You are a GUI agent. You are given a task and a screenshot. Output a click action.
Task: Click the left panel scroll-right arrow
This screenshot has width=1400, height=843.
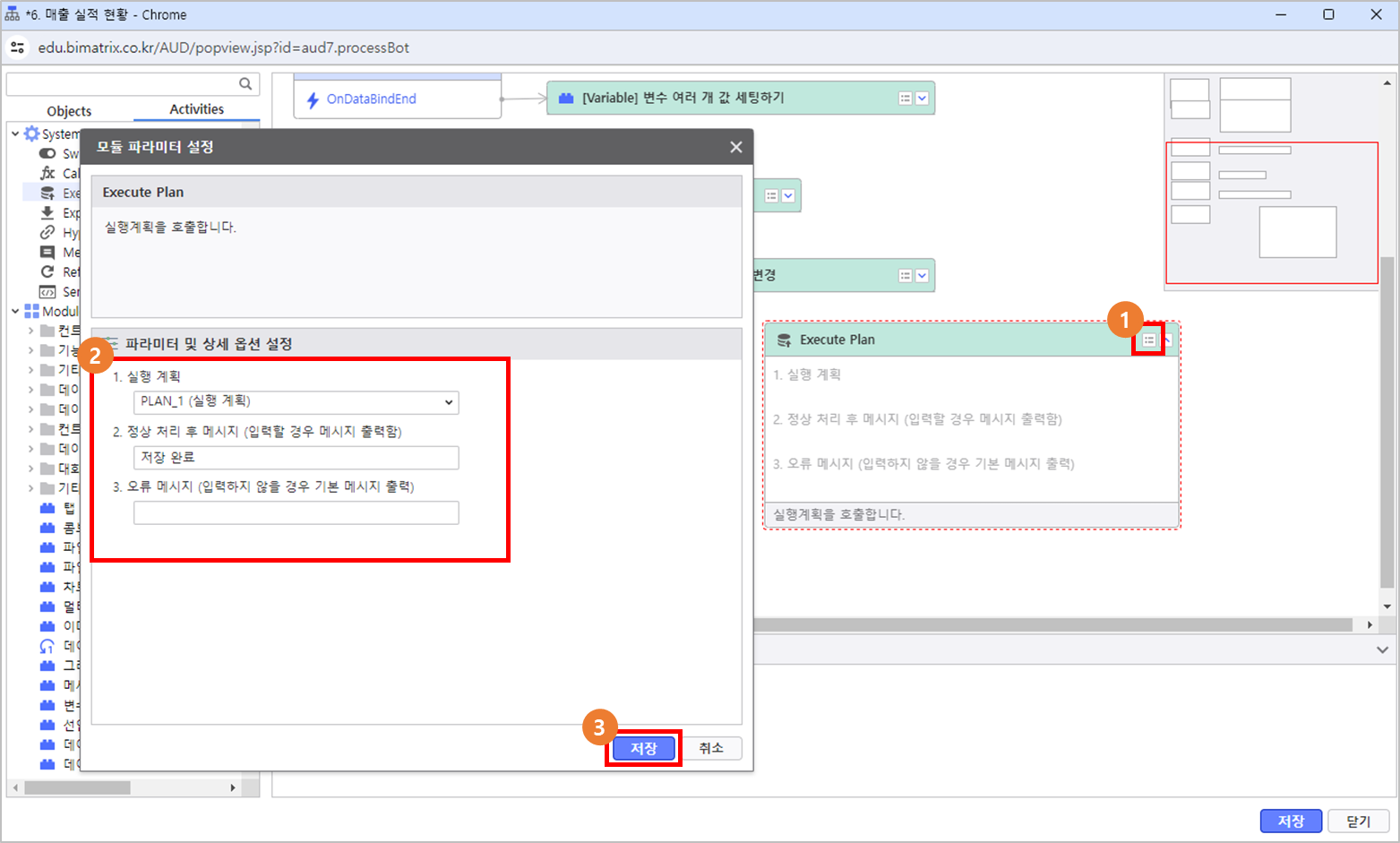[x=233, y=787]
